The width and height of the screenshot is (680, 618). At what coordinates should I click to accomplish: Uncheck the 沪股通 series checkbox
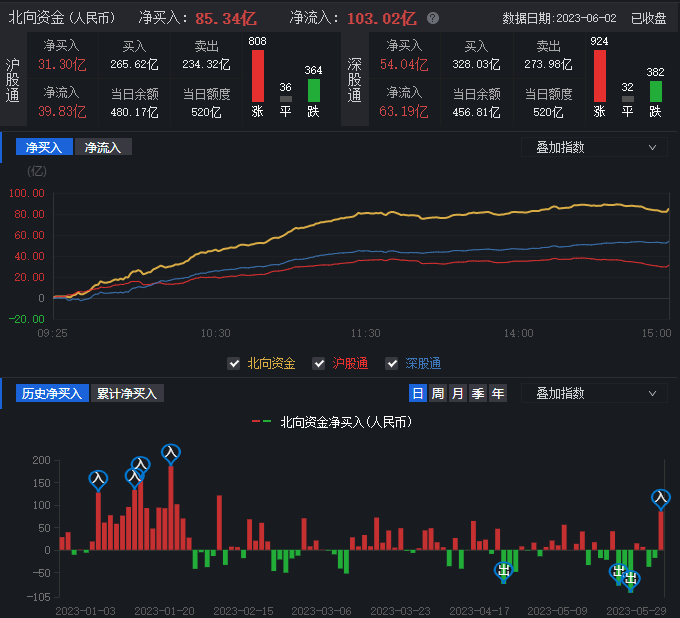(x=319, y=364)
